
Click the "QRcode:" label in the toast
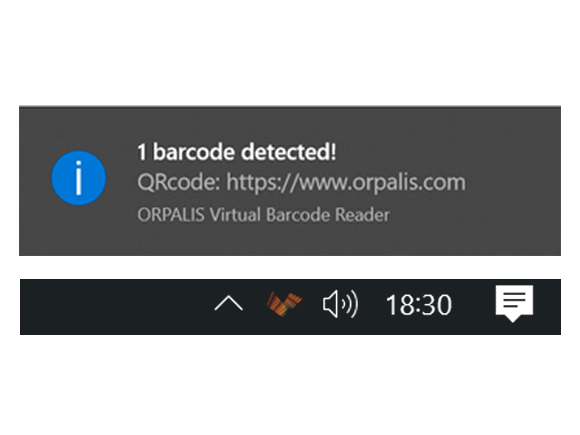(179, 182)
